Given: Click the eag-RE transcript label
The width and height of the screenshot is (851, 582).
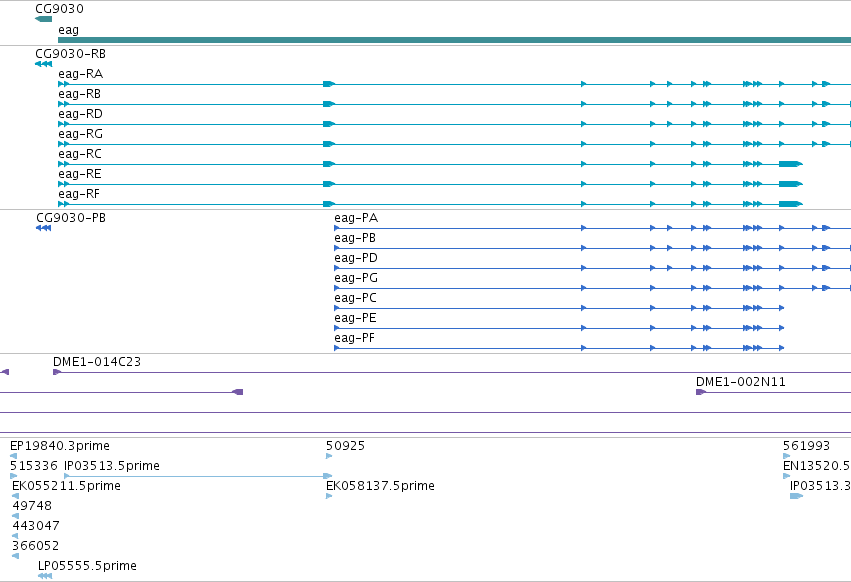Looking at the screenshot, I should tap(80, 174).
